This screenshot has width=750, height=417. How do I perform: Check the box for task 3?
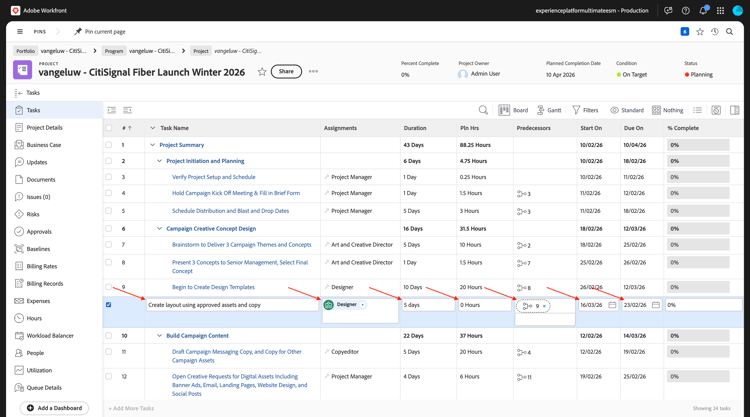(109, 177)
